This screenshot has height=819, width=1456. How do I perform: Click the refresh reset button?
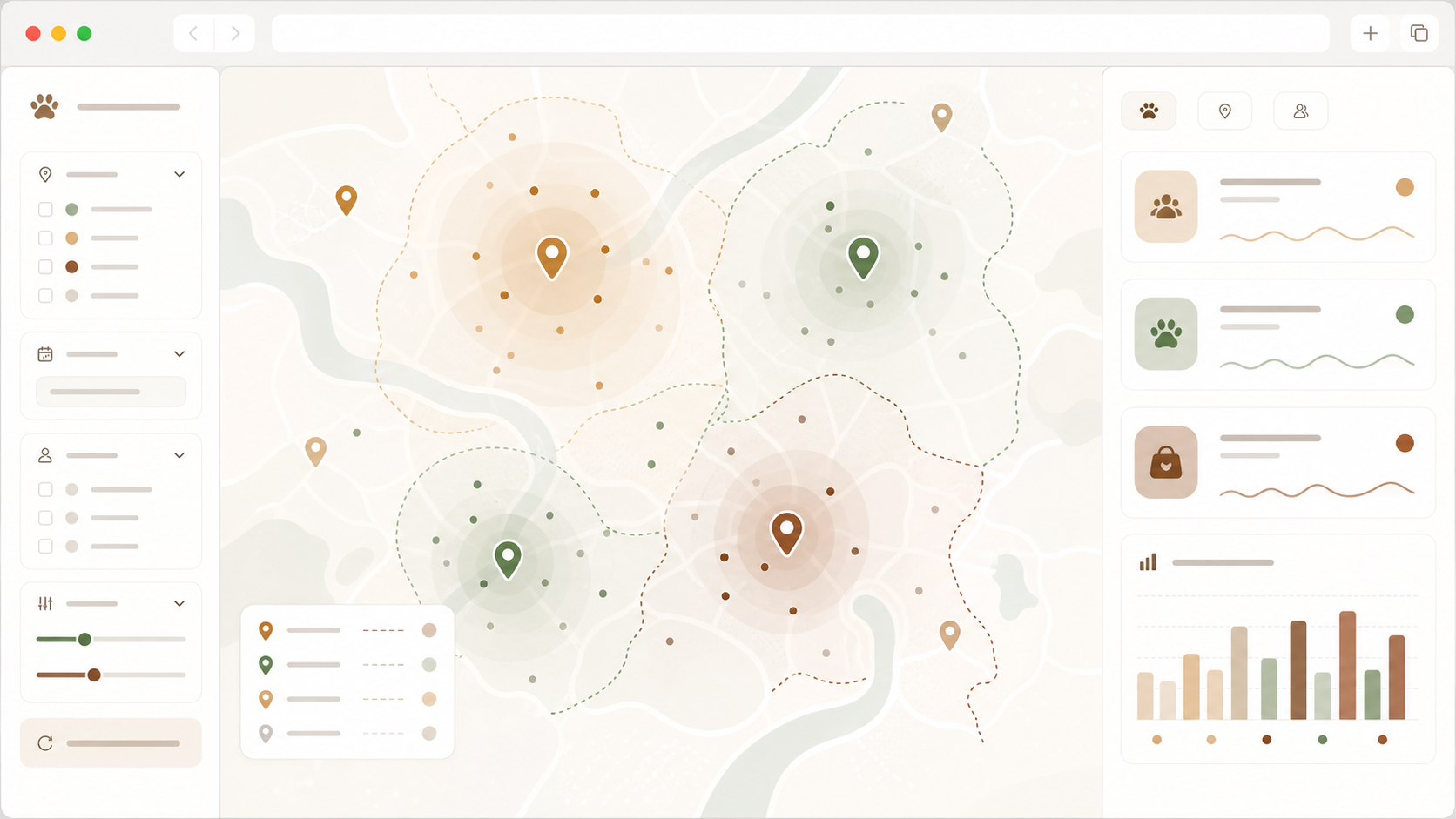coord(111,742)
